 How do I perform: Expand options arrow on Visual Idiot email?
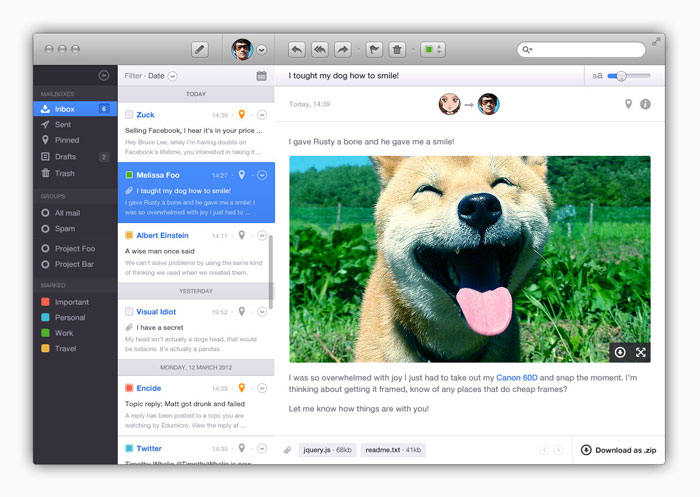(x=262, y=312)
